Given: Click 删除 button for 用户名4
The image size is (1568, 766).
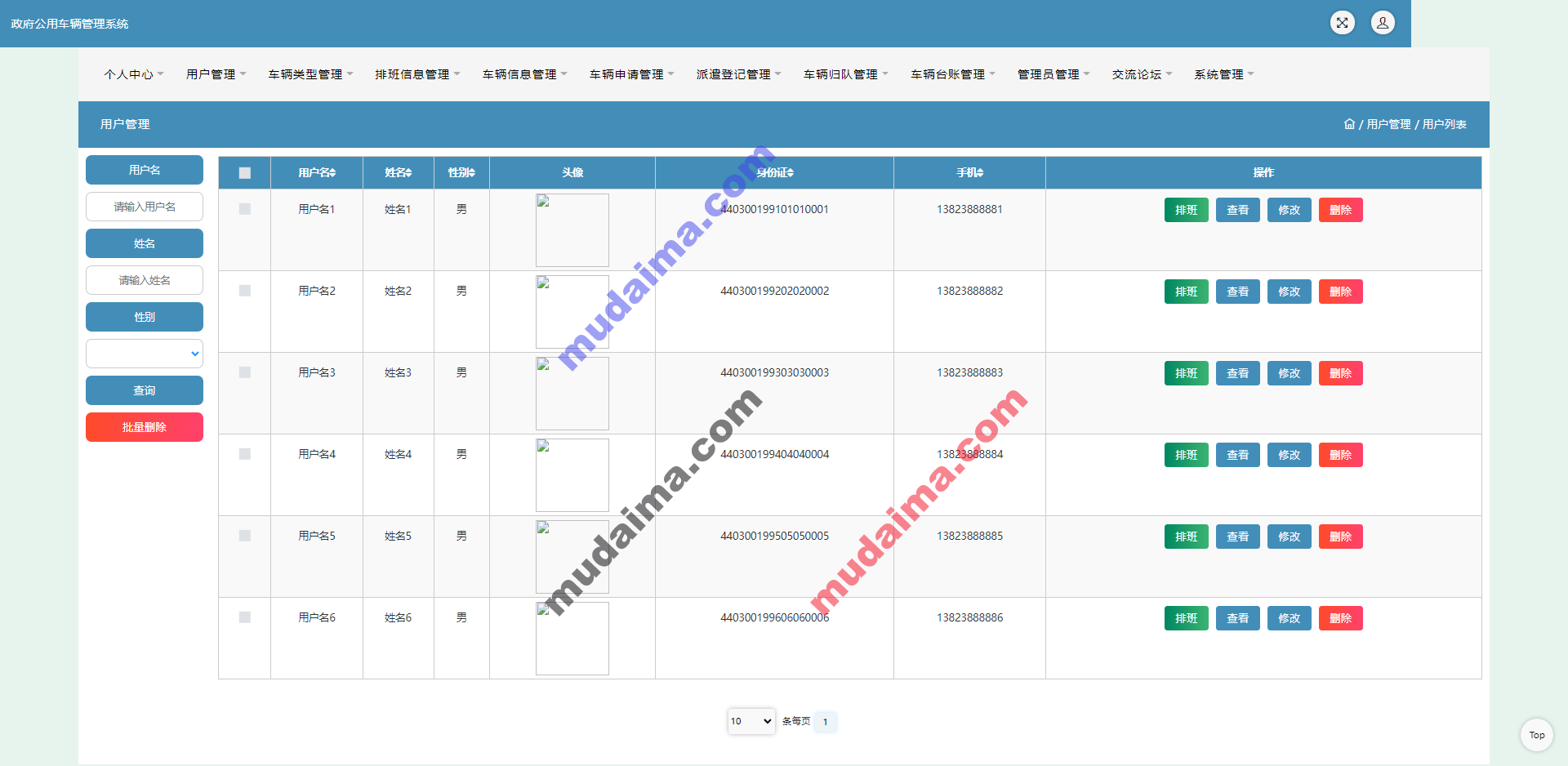Looking at the screenshot, I should tap(1340, 455).
